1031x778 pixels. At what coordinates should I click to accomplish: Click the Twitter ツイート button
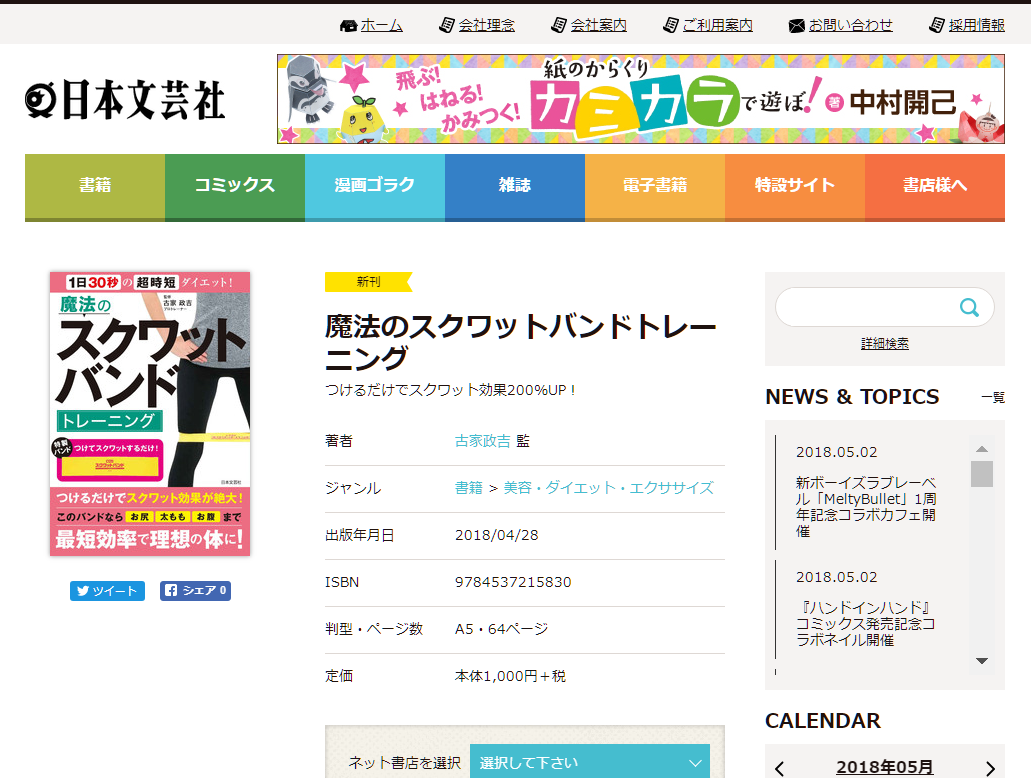coord(107,591)
